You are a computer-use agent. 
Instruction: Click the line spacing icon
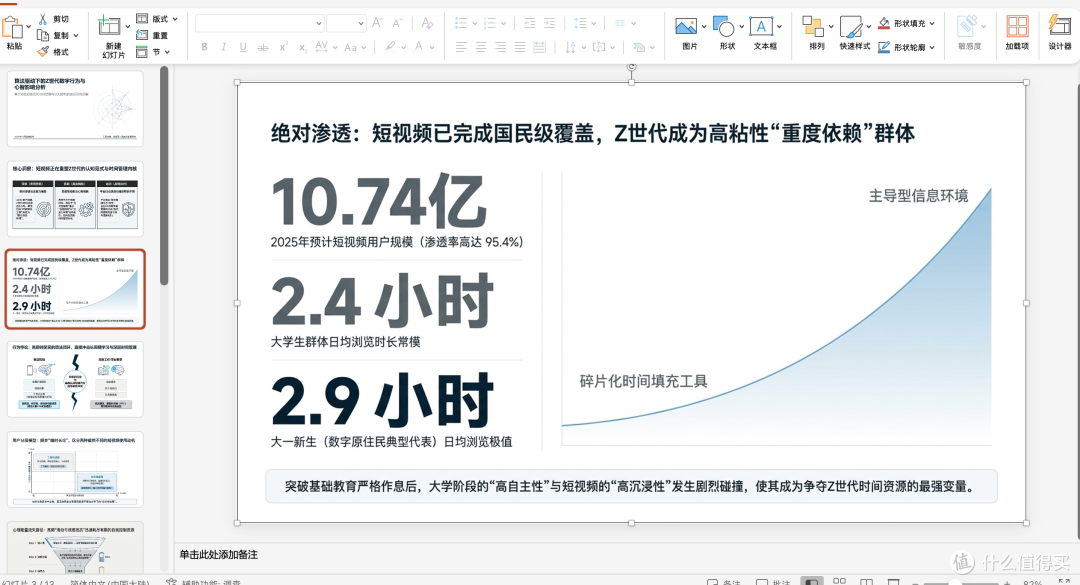[x=580, y=23]
